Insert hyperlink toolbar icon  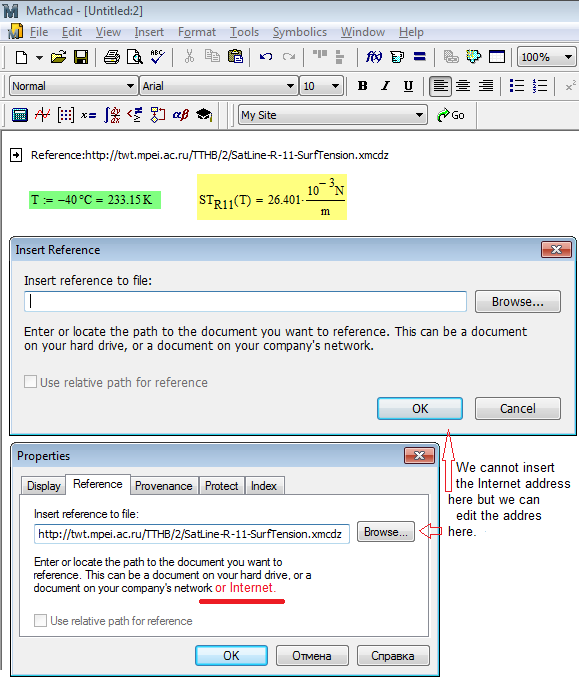[451, 56]
